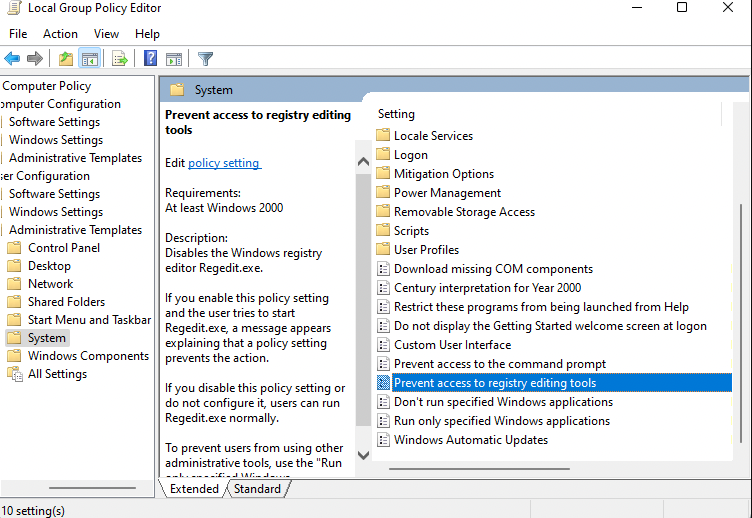The image size is (752, 518).
Task: Open Help via question mark icon
Action: pos(151,59)
